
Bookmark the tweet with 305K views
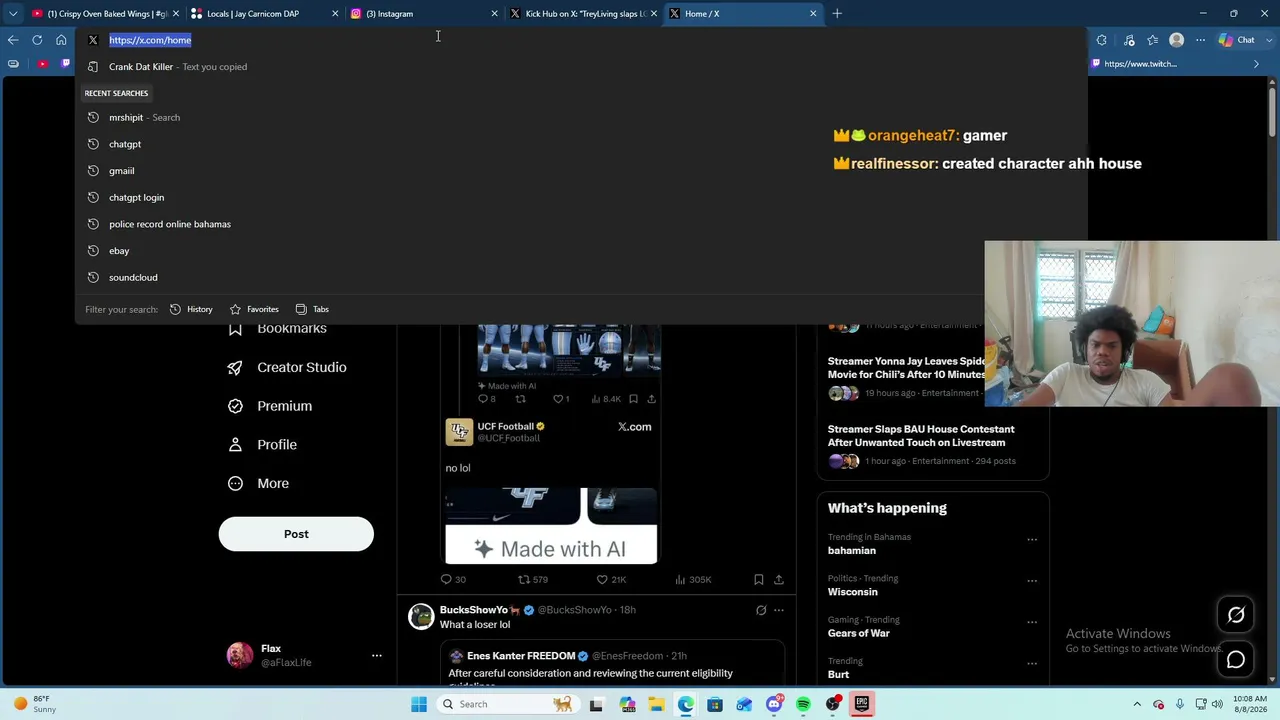pos(759,580)
